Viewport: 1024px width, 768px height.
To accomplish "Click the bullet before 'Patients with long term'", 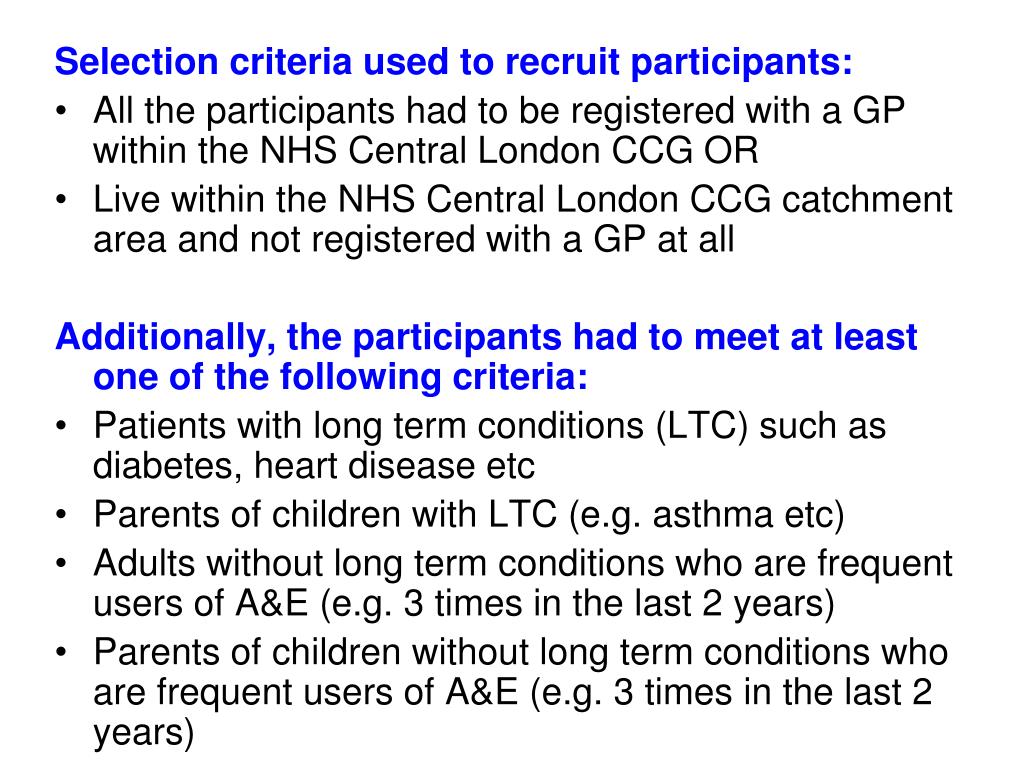I will coord(61,426).
